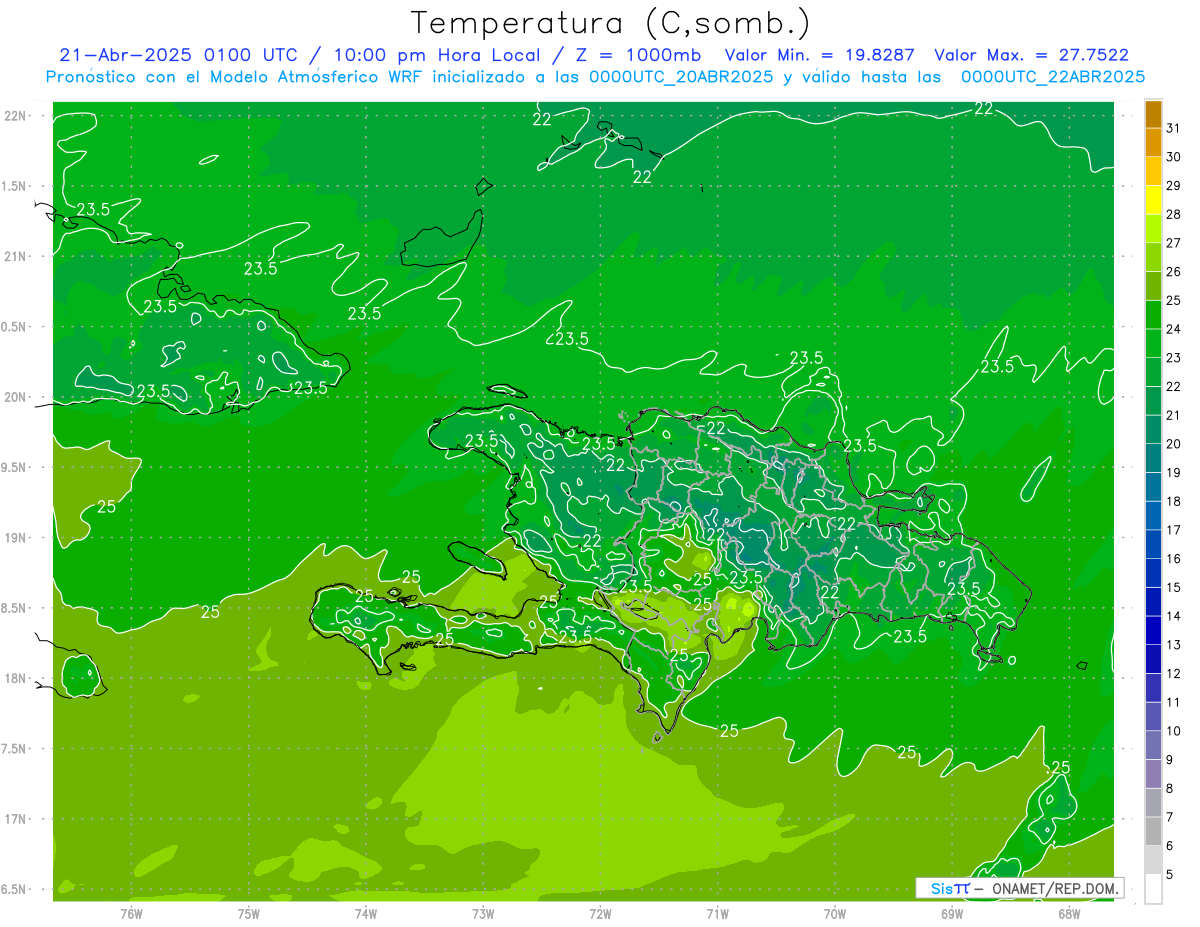Click the '74W' longitude axis label
1200x927 pixels.
tap(366, 912)
